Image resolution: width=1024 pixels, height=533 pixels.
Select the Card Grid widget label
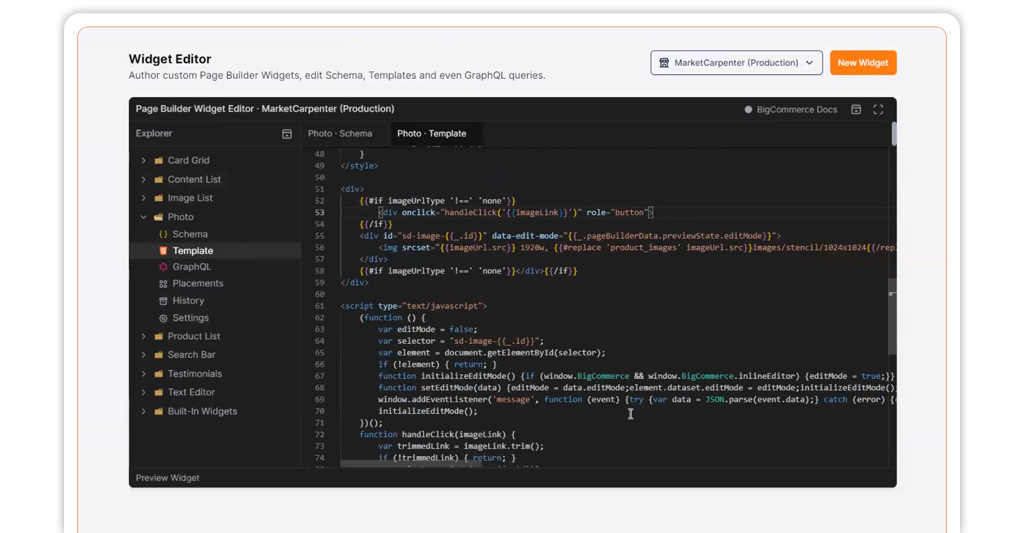coord(188,160)
